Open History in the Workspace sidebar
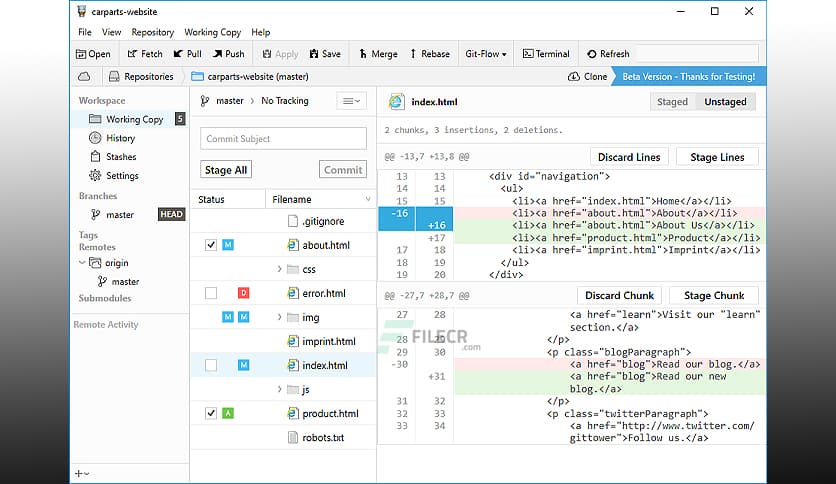 click(x=120, y=138)
